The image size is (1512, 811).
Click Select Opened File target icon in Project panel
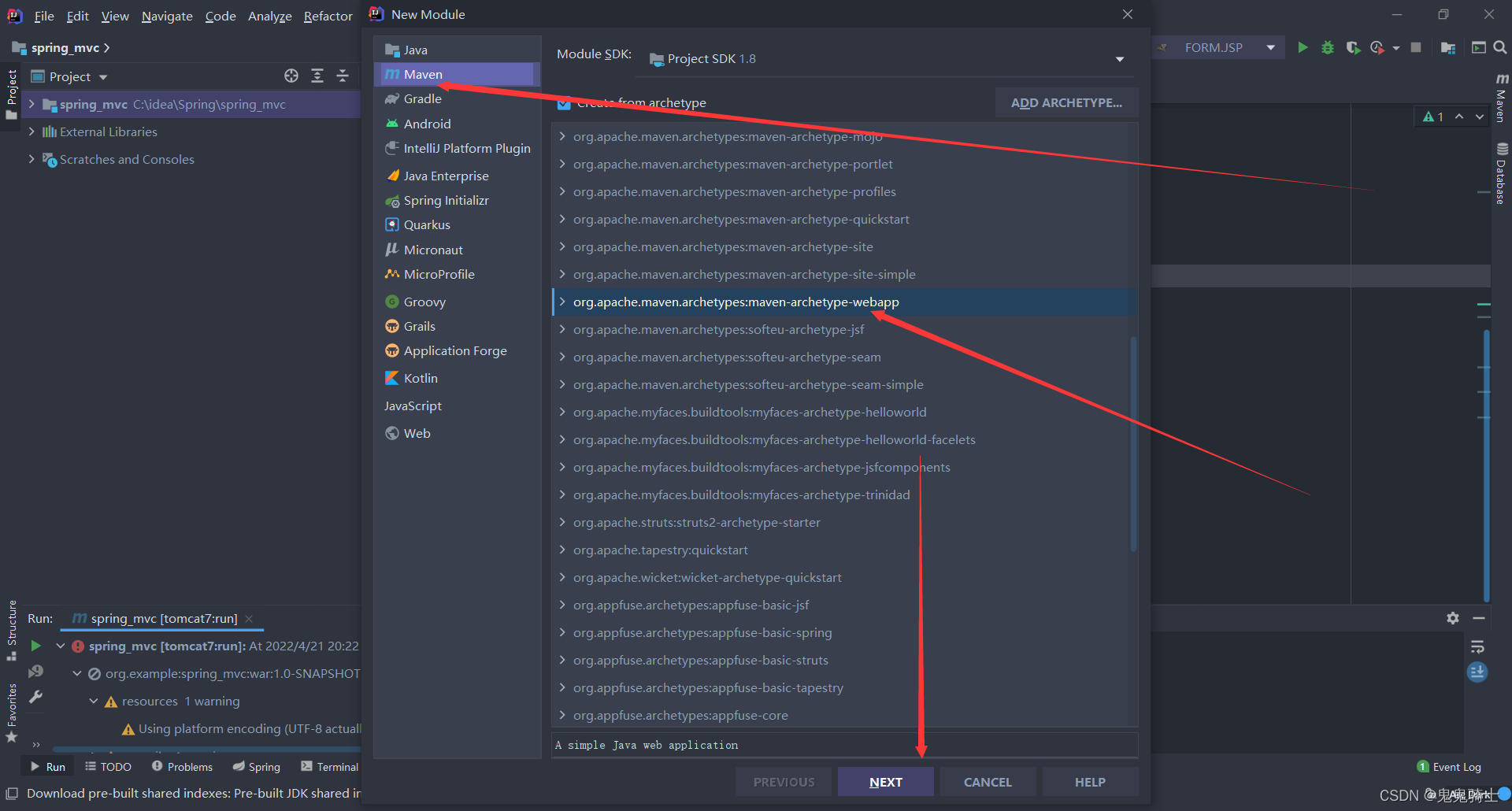291,76
